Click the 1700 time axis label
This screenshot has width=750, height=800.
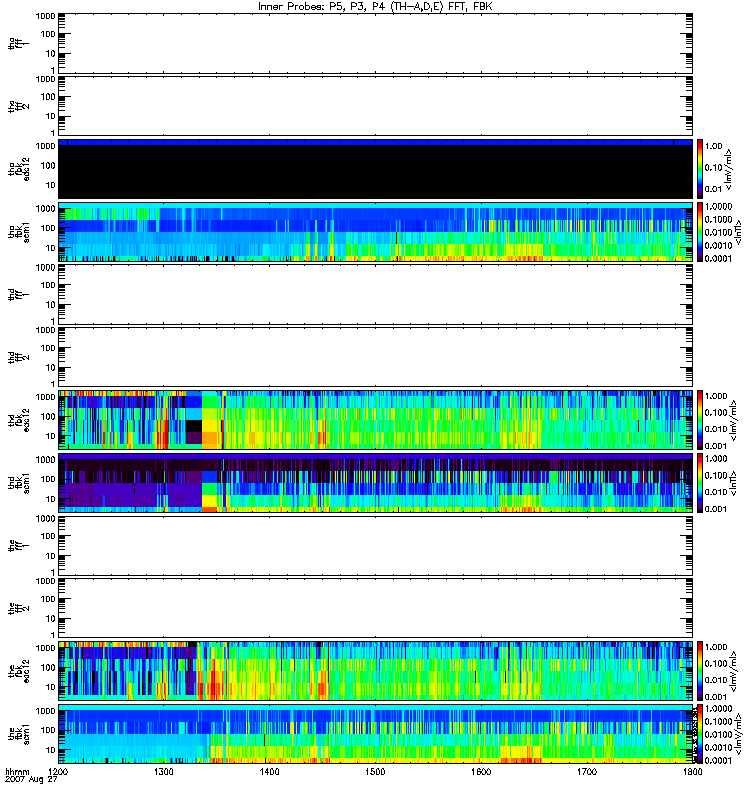(x=587, y=771)
